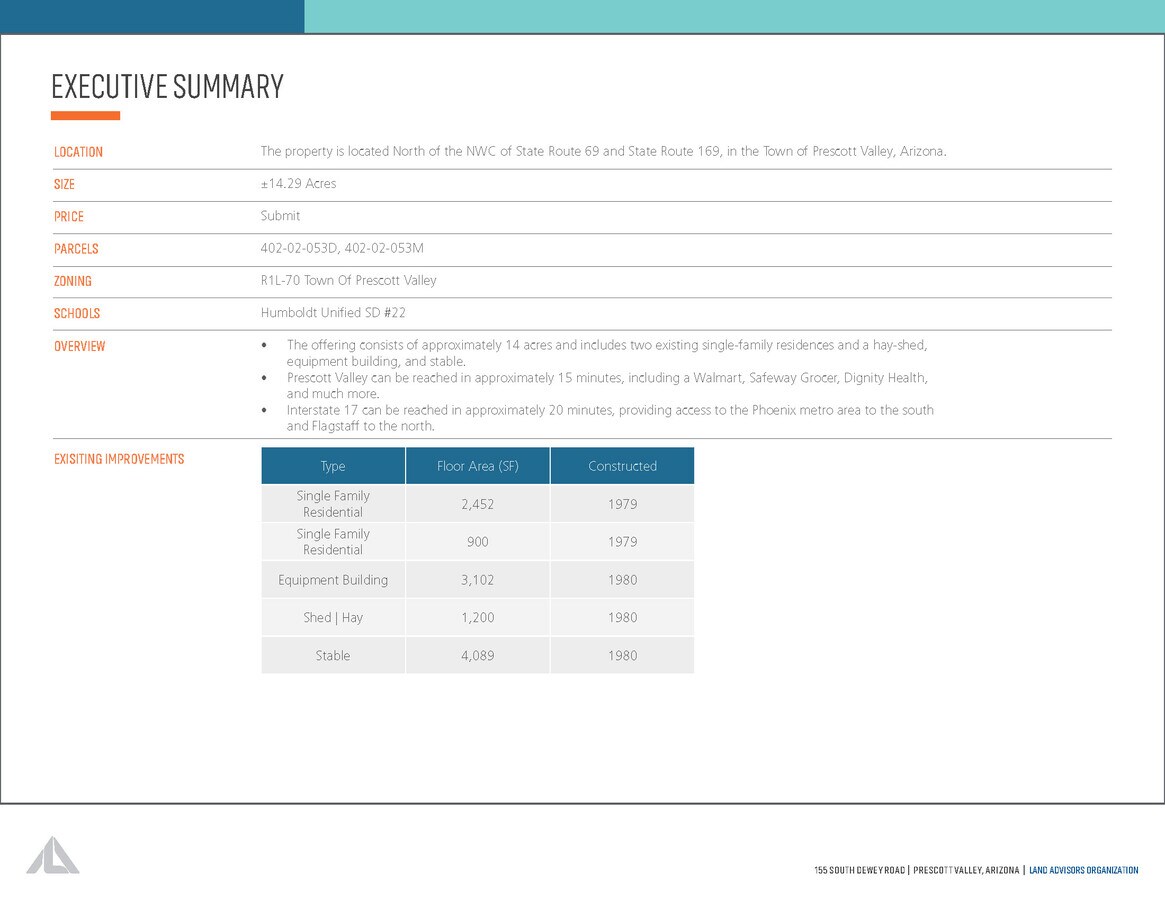Click the orange bar under the heading
This screenshot has width=1165, height=900.
pos(85,116)
